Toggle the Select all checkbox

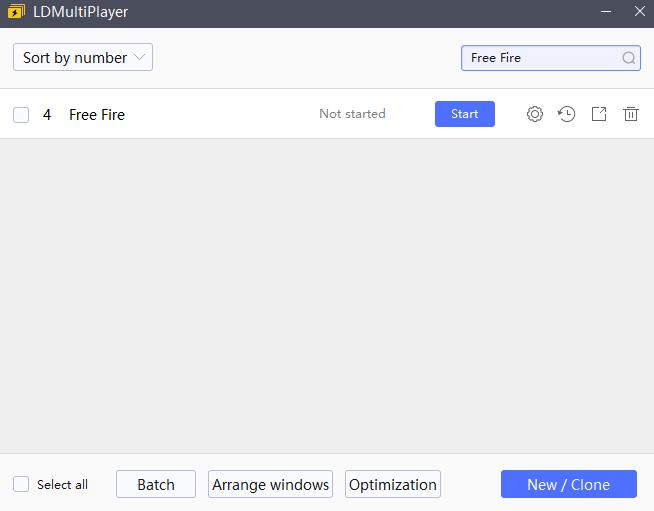point(21,484)
